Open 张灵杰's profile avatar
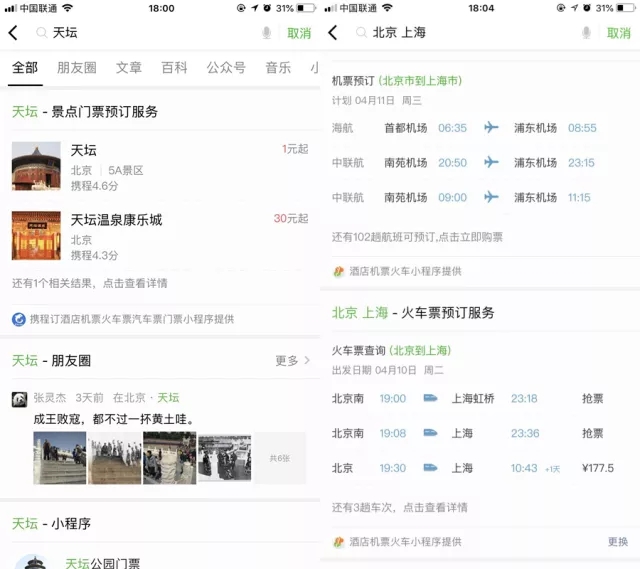This screenshot has width=640, height=569. pyautogui.click(x=19, y=399)
